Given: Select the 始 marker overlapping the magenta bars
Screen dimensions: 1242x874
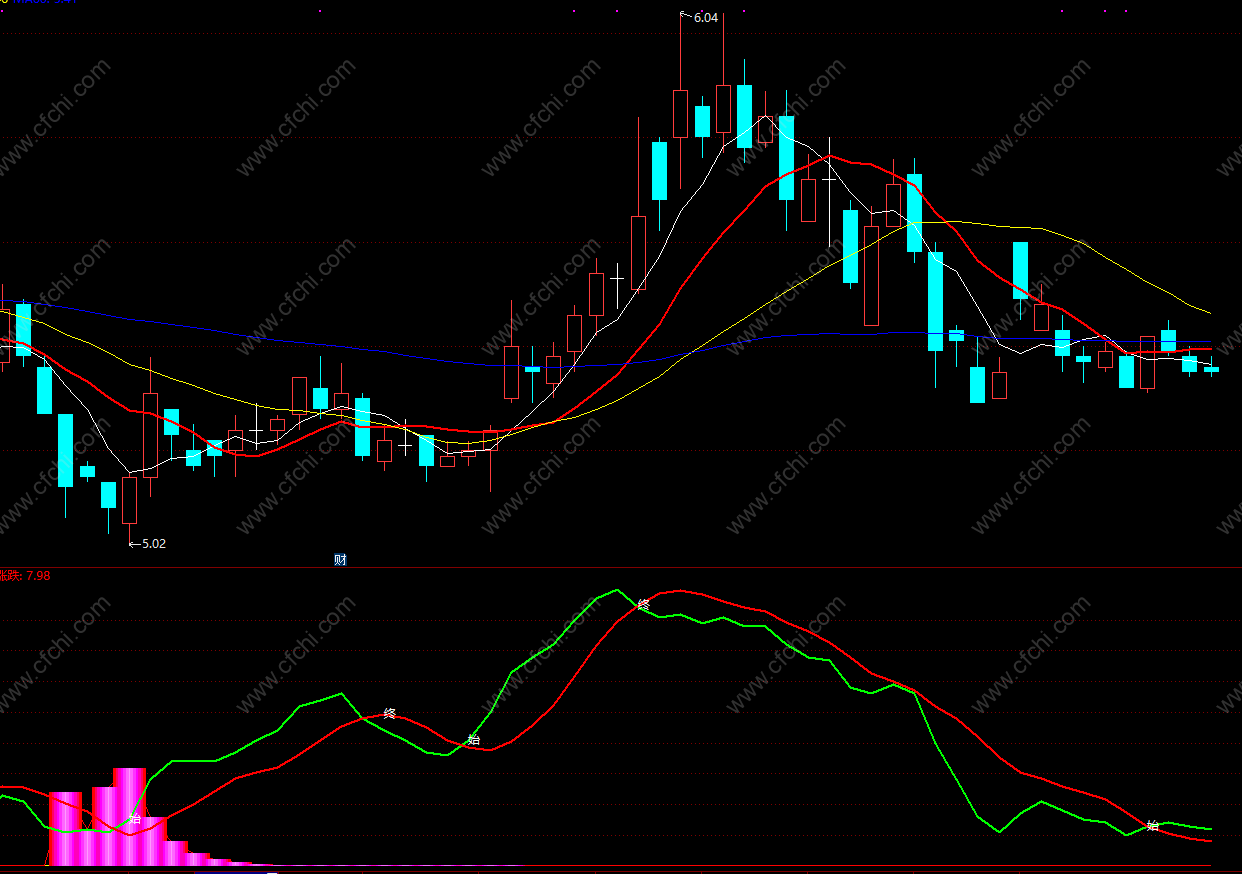Looking at the screenshot, I should (x=135, y=818).
